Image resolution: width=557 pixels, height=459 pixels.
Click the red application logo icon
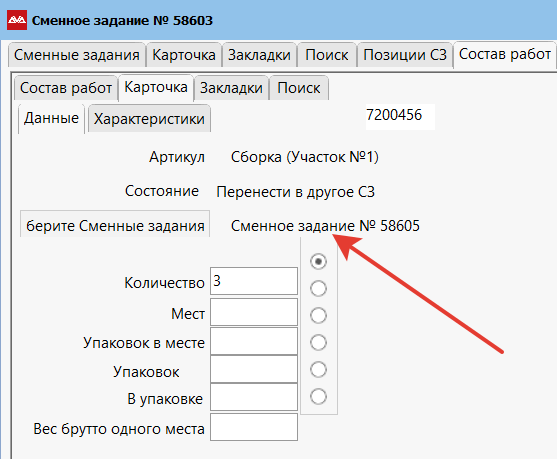[x=17, y=20]
